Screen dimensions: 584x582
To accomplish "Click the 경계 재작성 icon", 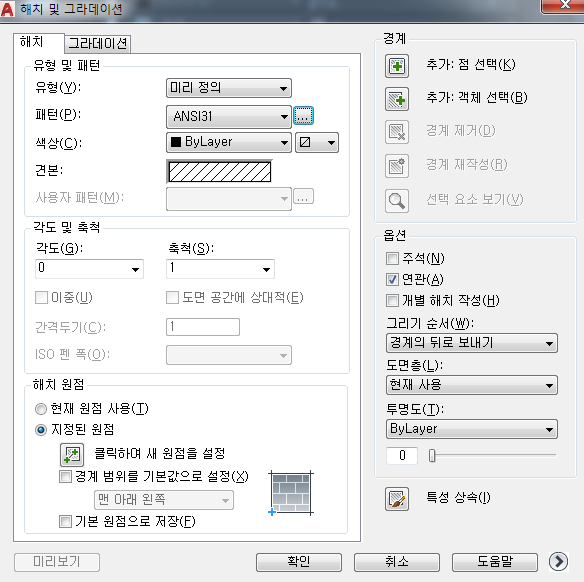I will pos(397,166).
